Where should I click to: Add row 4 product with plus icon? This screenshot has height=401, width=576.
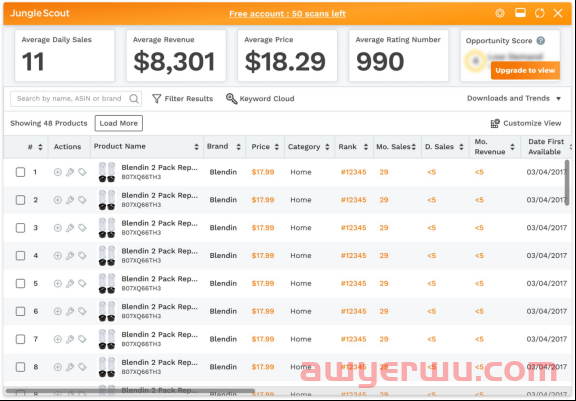pos(58,256)
